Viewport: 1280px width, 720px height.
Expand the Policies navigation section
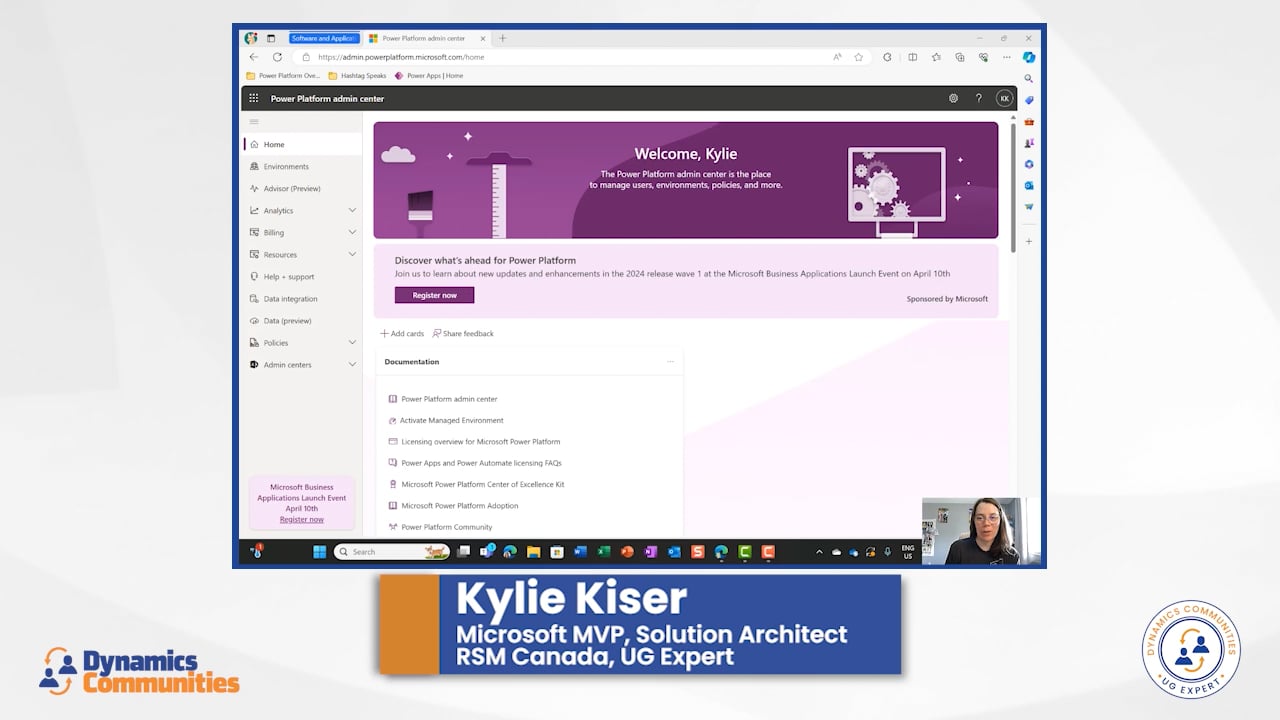352,343
